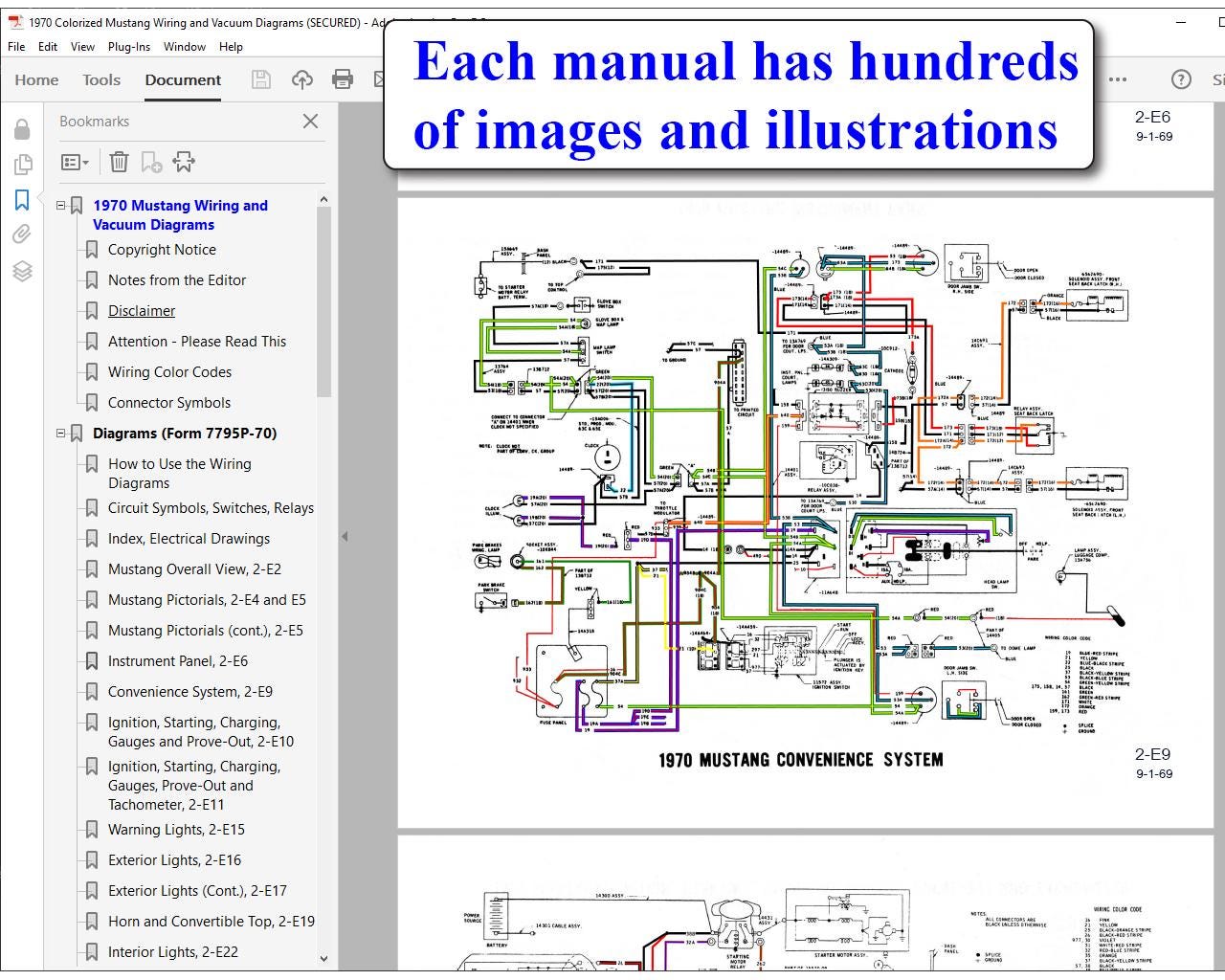
Task: Open Ignition, Starting, Charging Tachometer 2-E11 bookmark
Action: pyautogui.click(x=194, y=786)
